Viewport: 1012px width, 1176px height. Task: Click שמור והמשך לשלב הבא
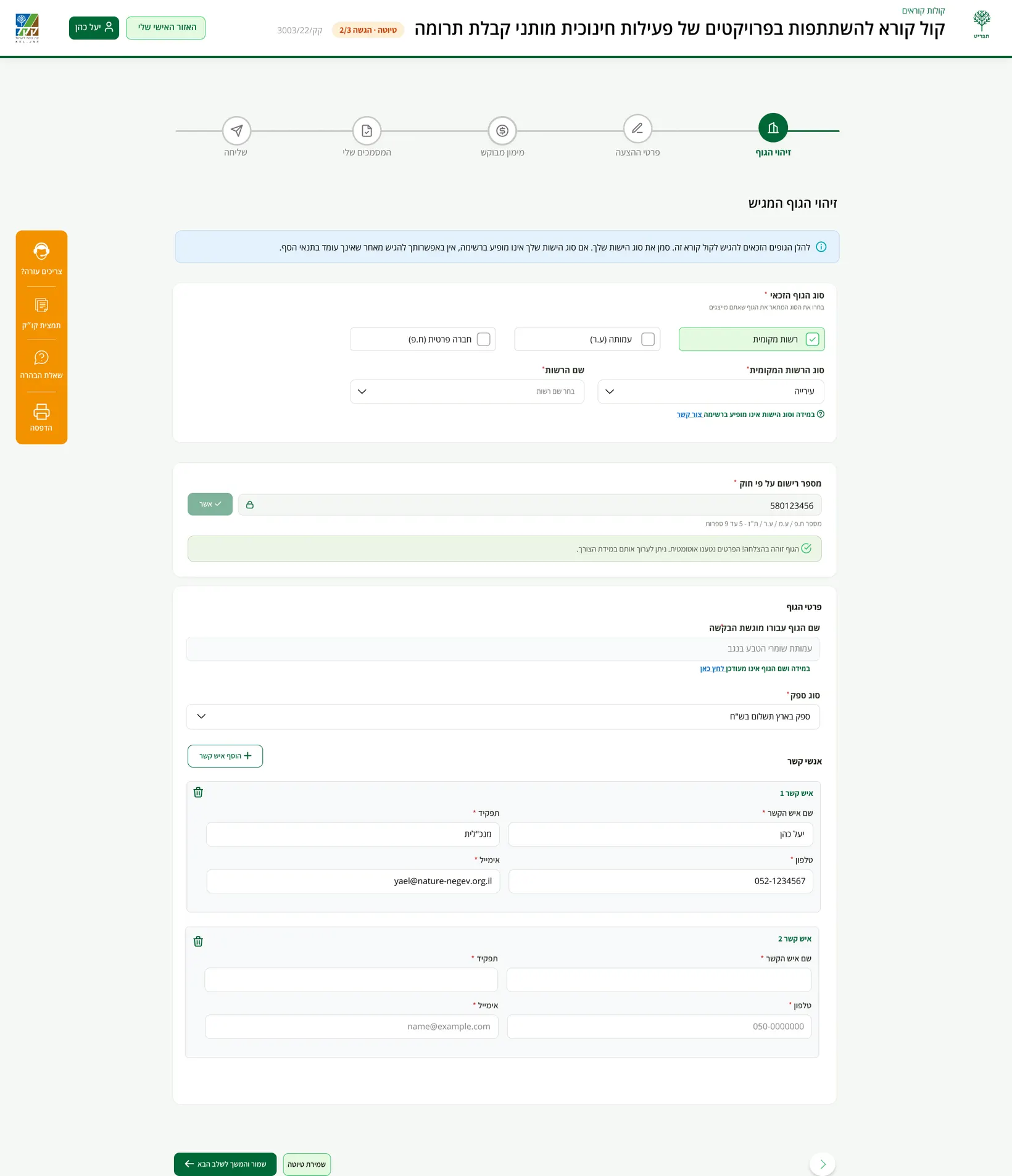225,1164
